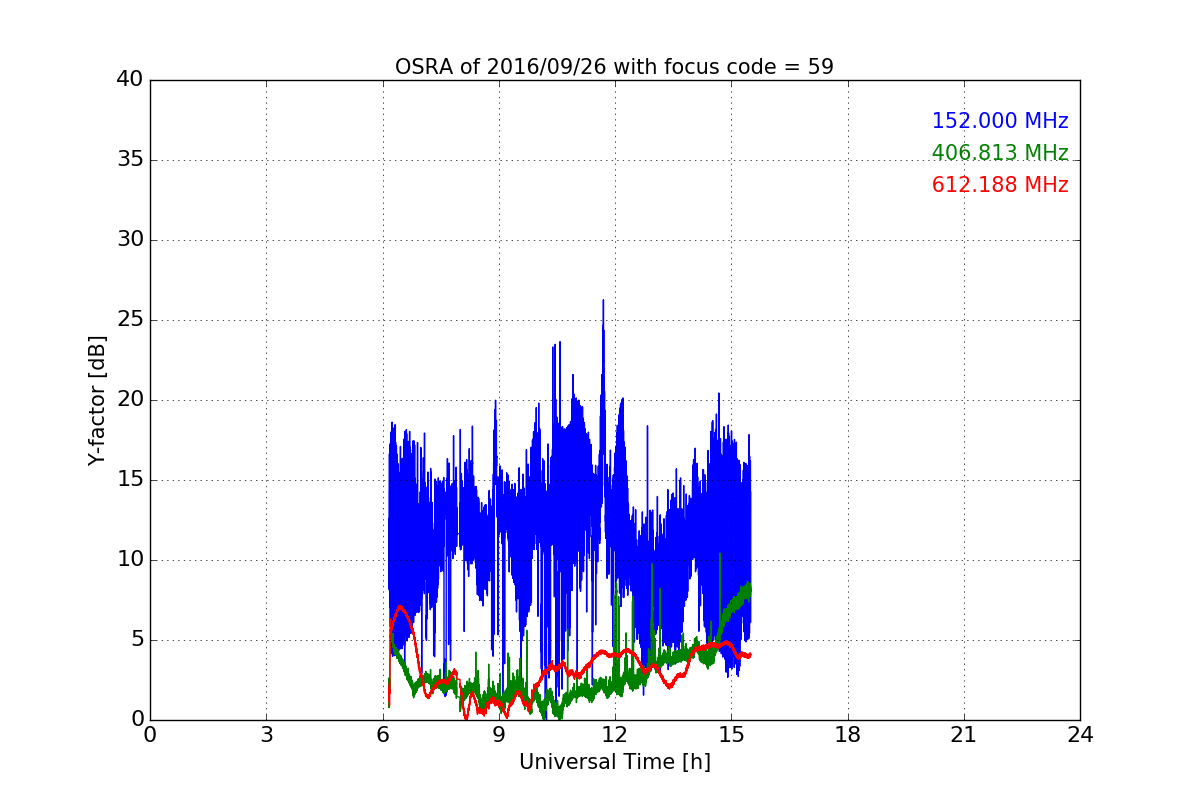Viewport: 1200px width, 800px height.
Task: Click the plot title 'OSRA of 2016/09/26 with focus code = 59'
Action: (614, 67)
